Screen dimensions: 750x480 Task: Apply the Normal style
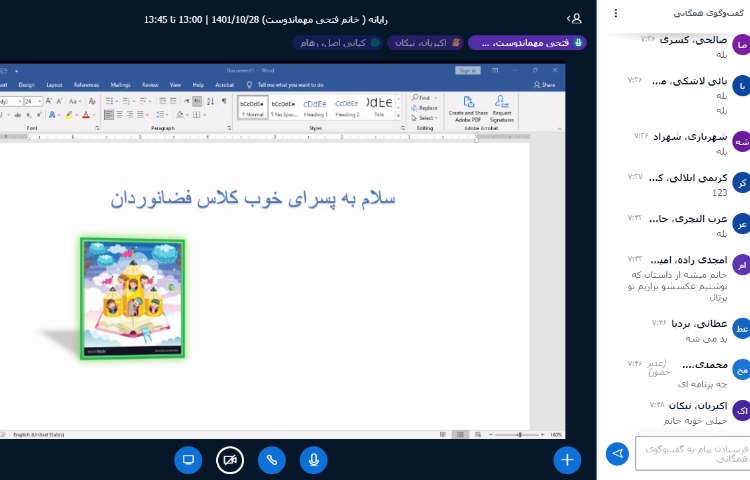pyautogui.click(x=253, y=108)
